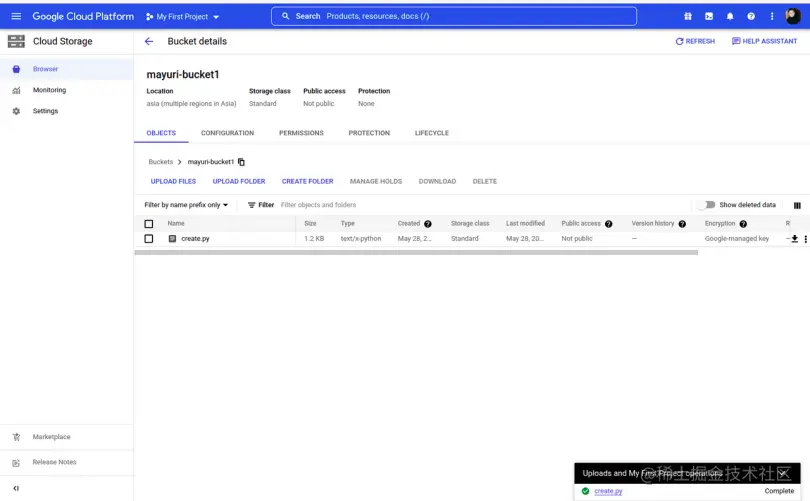The height and width of the screenshot is (501, 810).
Task: Switch to the PERMISSIONS tab
Action: (301, 133)
